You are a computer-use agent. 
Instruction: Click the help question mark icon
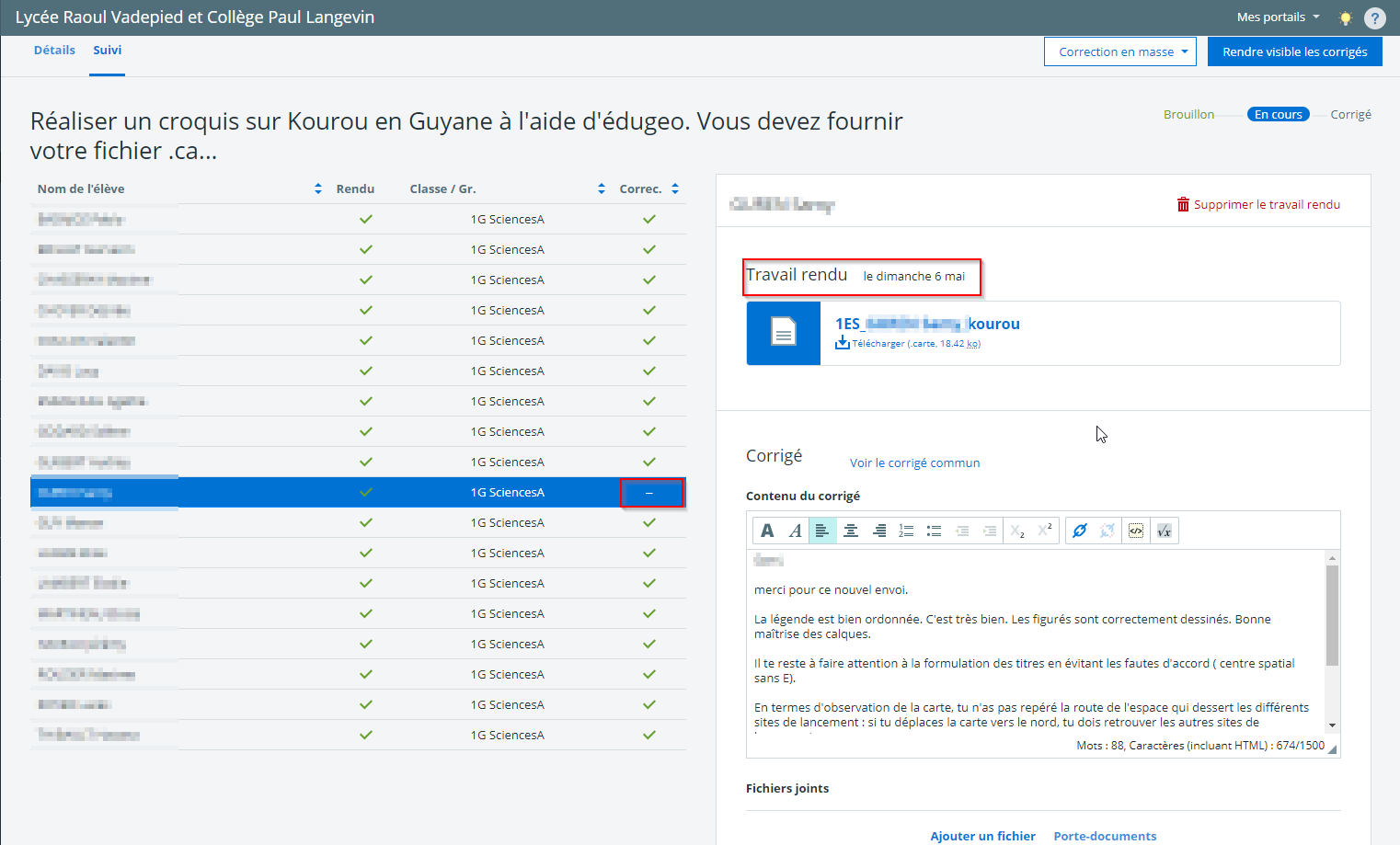coord(1374,17)
